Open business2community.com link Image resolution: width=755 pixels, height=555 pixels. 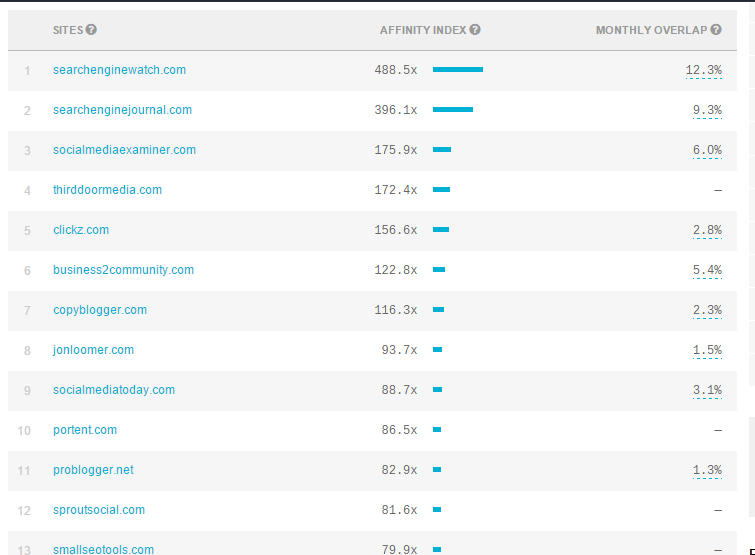pos(123,270)
